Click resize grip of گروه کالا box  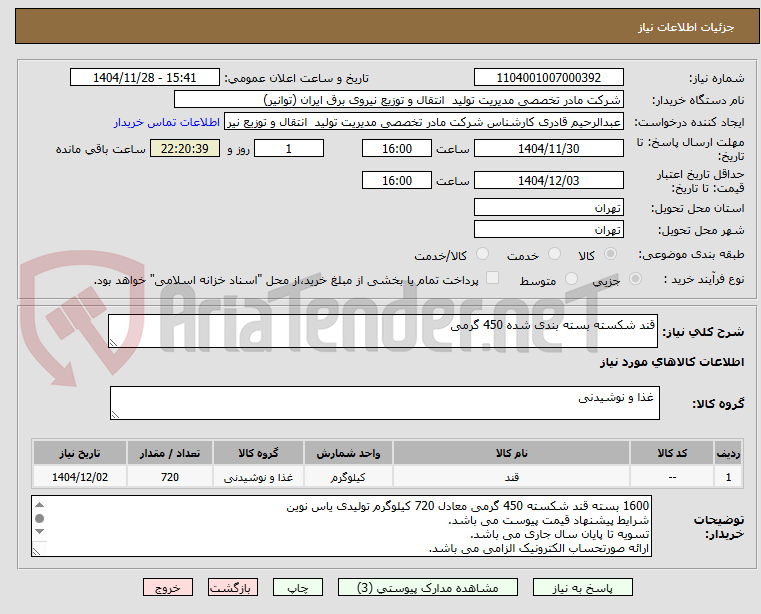115,415
